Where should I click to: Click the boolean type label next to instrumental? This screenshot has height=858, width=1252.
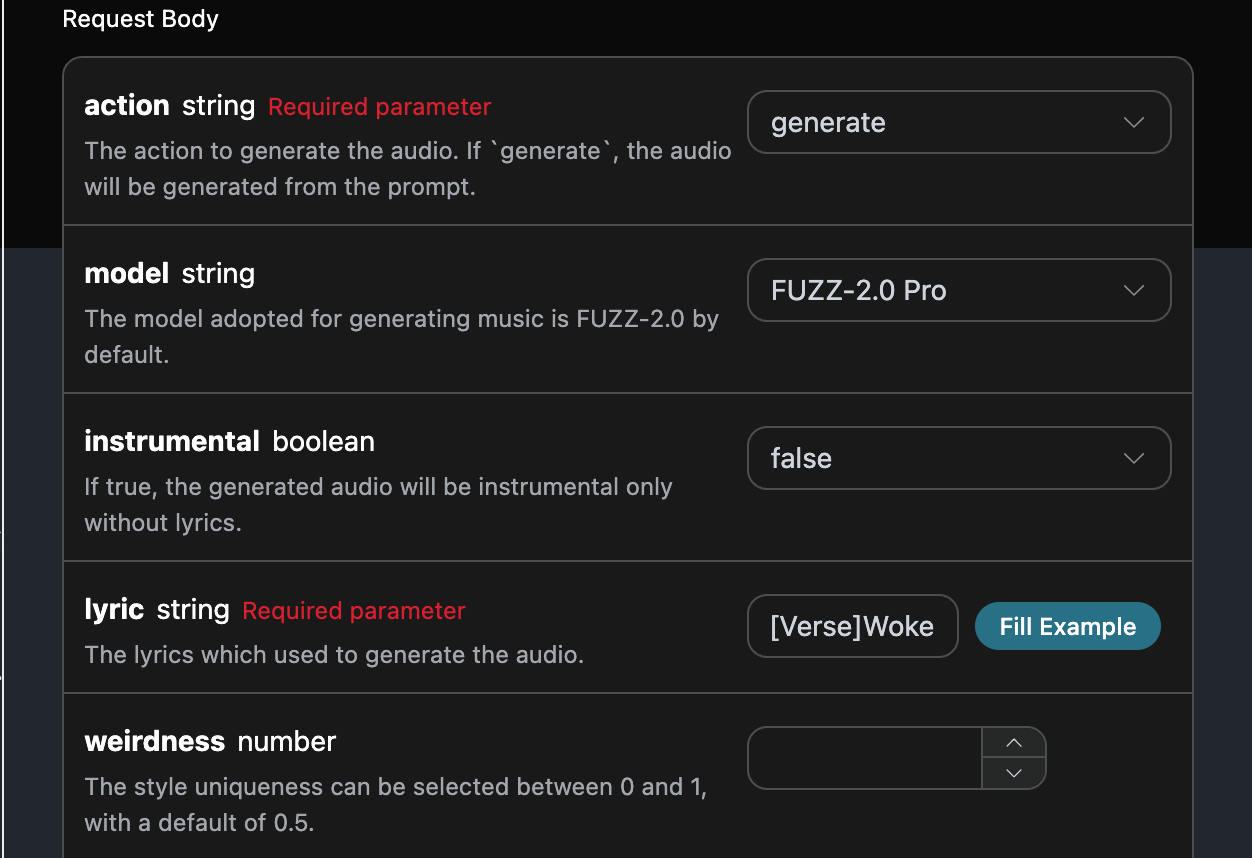324,442
